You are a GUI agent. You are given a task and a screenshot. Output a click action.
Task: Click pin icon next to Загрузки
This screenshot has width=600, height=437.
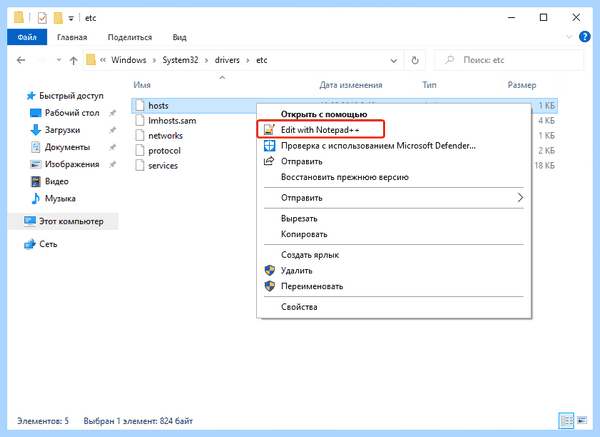(x=112, y=130)
